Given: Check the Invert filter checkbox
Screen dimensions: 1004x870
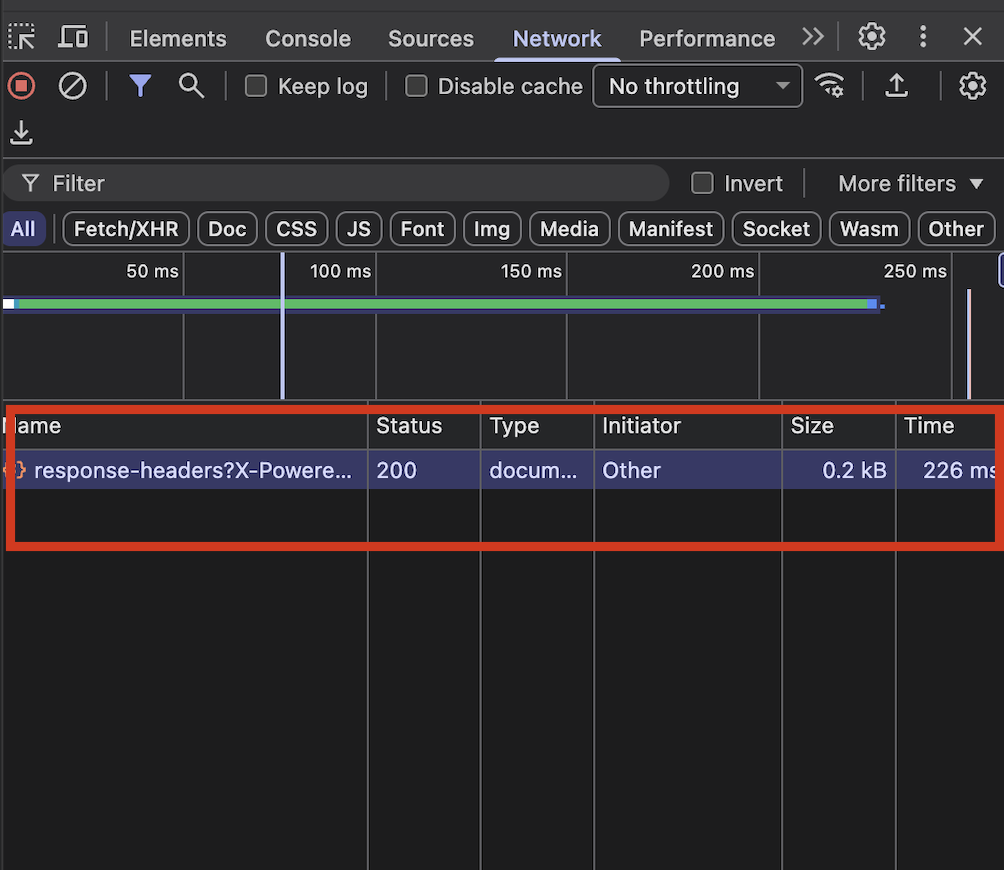Looking at the screenshot, I should pyautogui.click(x=702, y=184).
